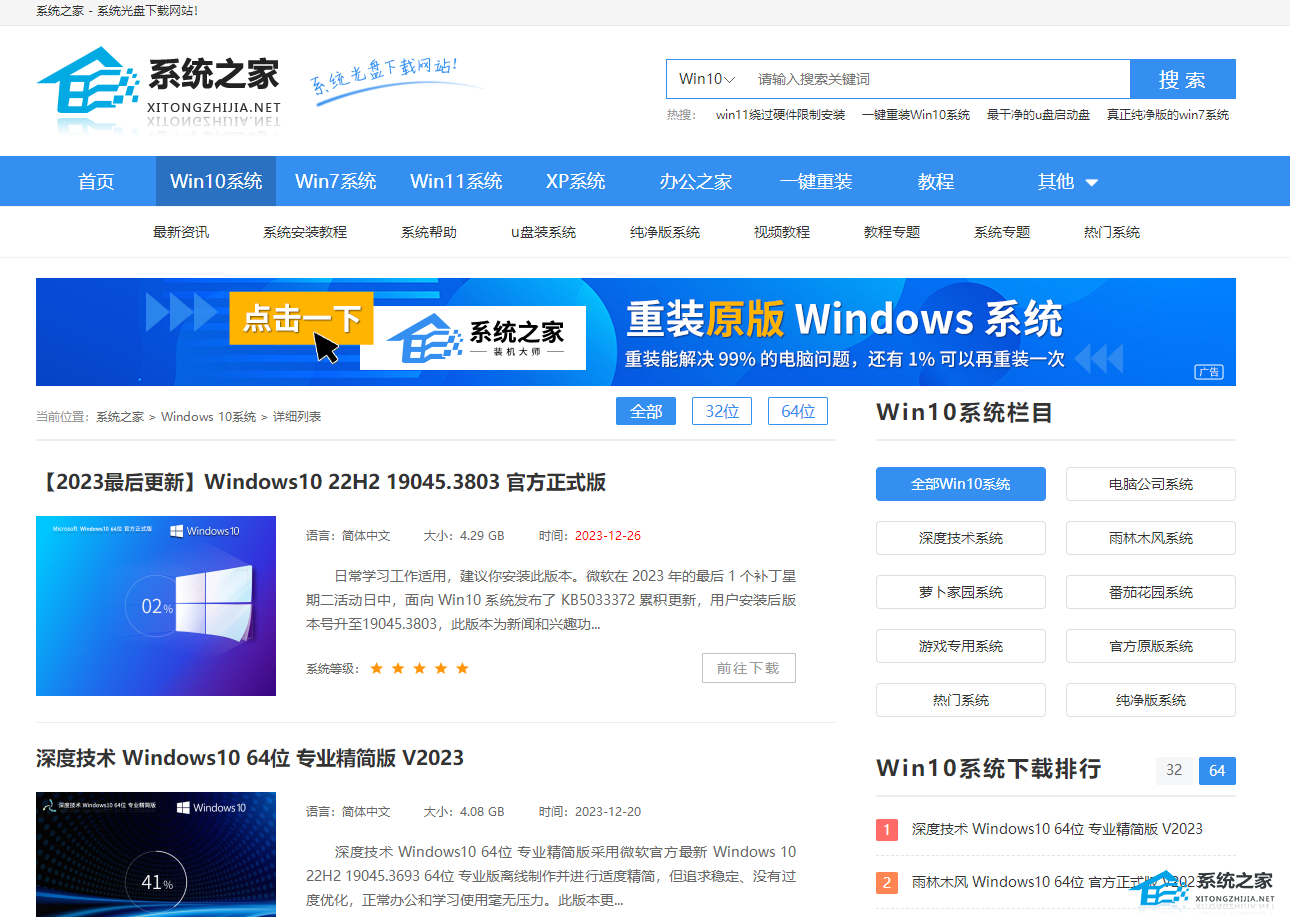1290x917 pixels.
Task: Select u盘装系统 in the sub navigation
Action: (x=543, y=231)
